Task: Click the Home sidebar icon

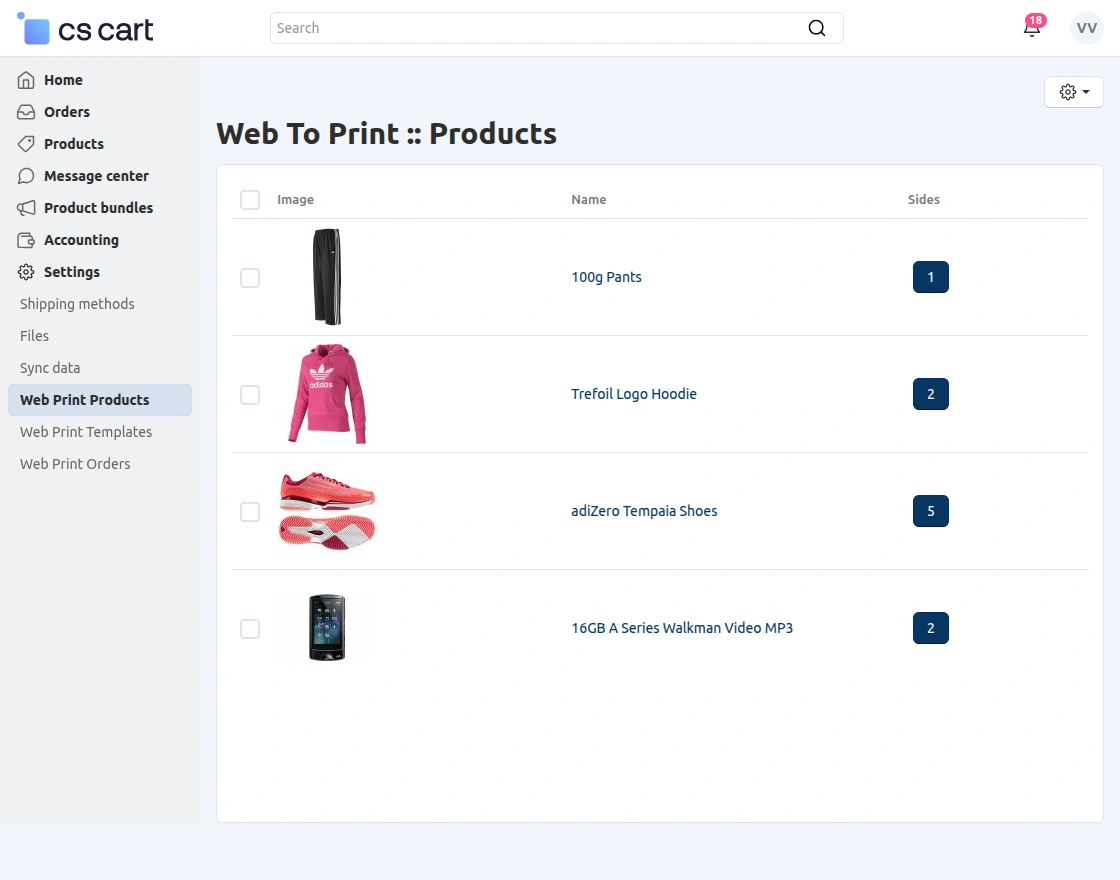Action: pos(26,80)
